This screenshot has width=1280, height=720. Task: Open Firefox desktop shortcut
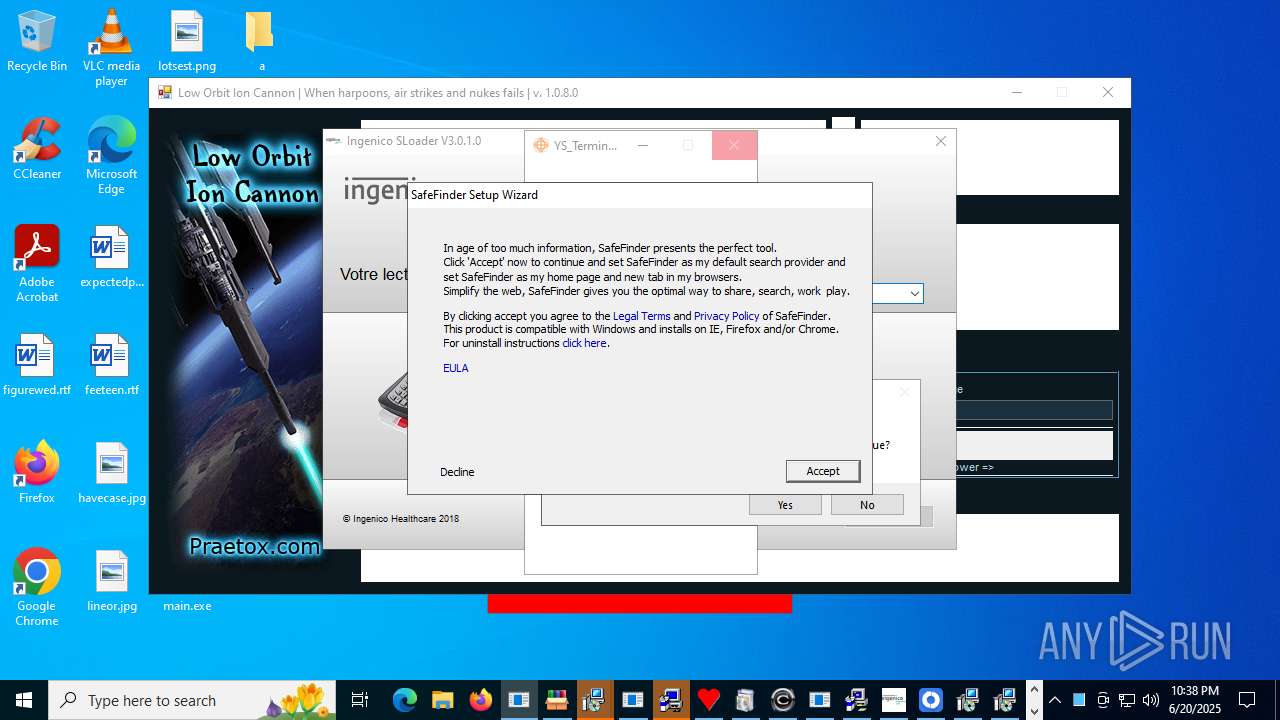[37, 473]
